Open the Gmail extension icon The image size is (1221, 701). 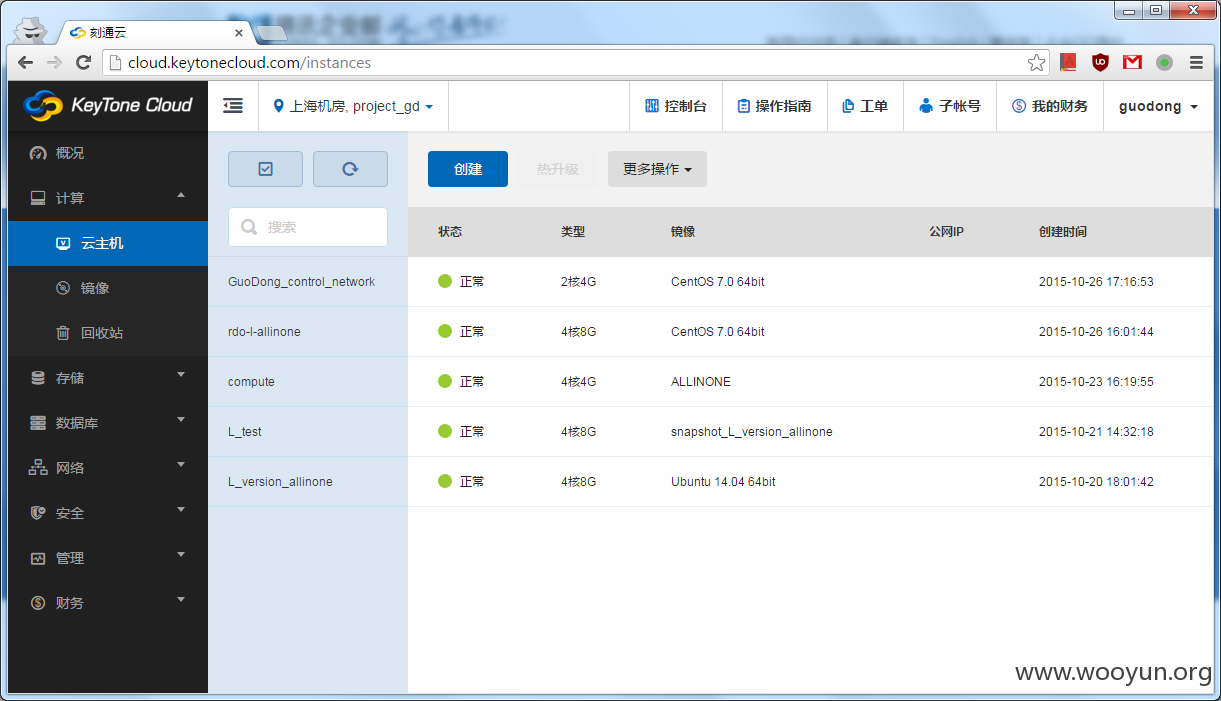1132,62
